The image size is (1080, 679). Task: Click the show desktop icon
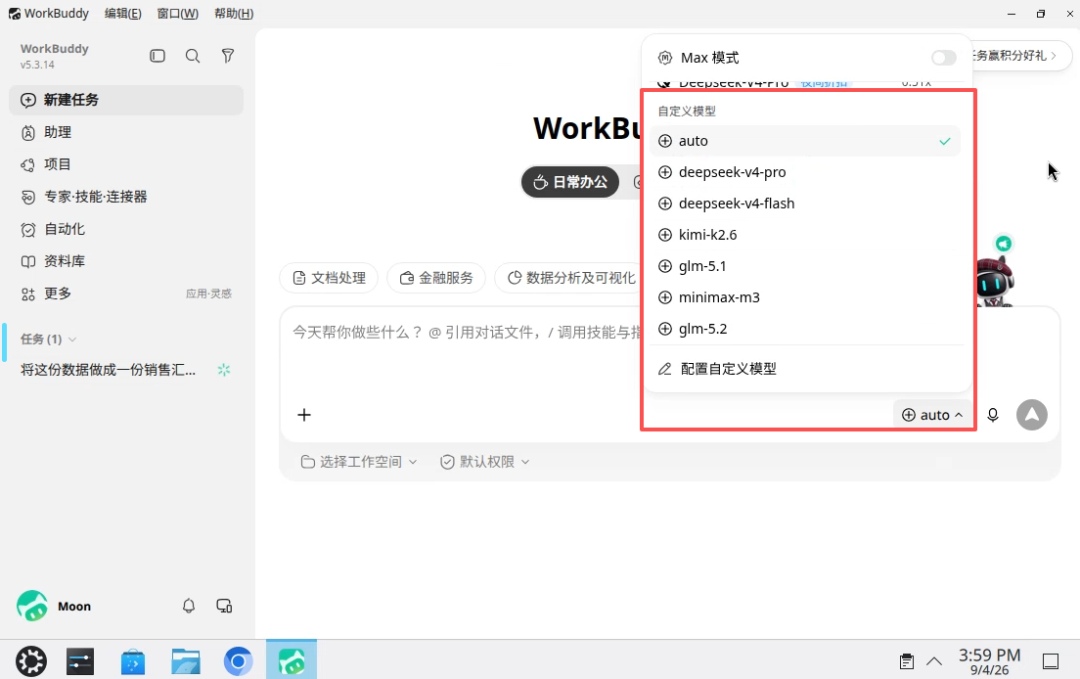1050,661
